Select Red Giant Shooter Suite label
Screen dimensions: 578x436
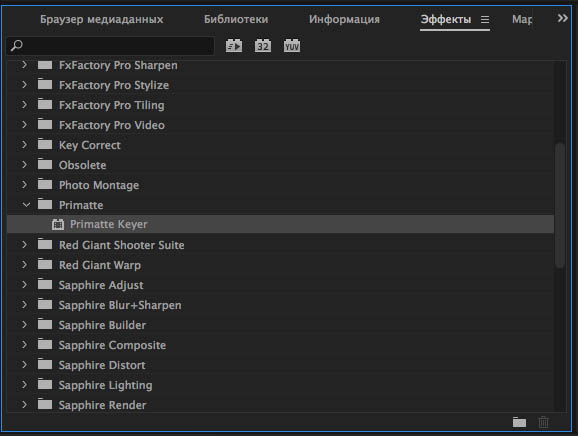point(121,245)
